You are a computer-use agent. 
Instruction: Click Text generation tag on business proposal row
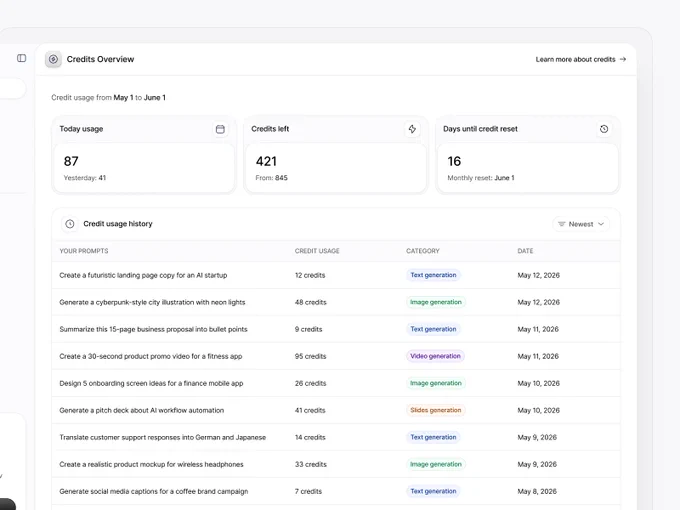point(433,329)
